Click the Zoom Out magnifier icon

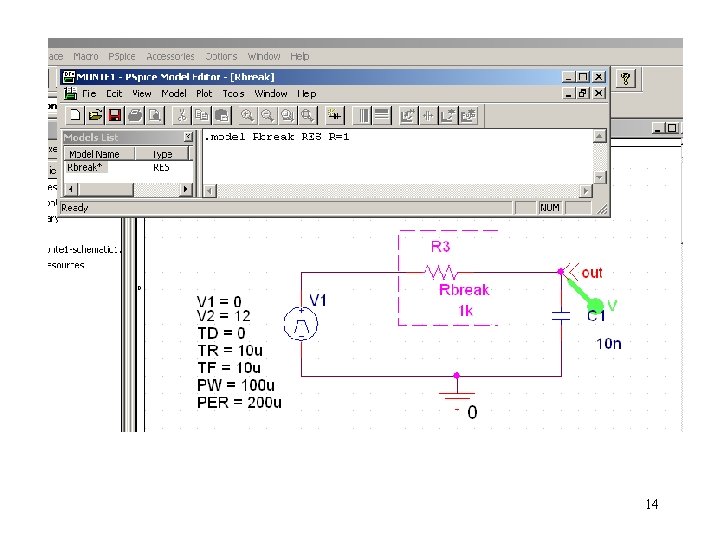pos(267,115)
